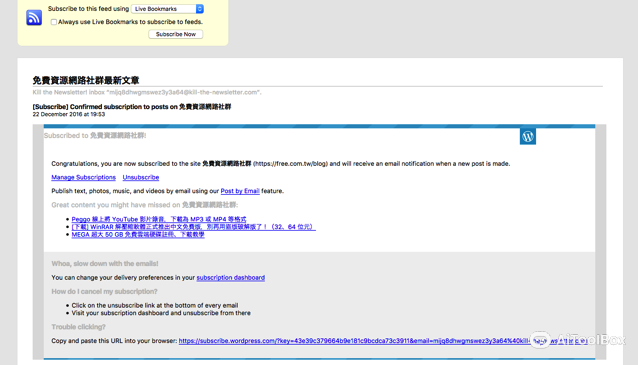Click the orange RSS feed icon
The image size is (638, 365).
tap(34, 17)
